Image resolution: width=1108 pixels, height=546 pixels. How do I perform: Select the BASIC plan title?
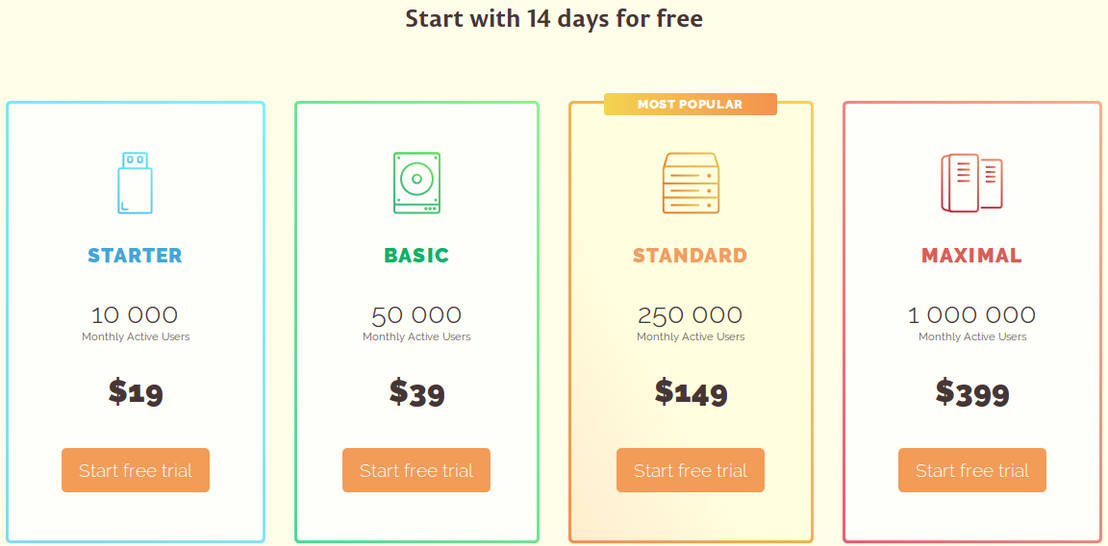click(x=416, y=255)
